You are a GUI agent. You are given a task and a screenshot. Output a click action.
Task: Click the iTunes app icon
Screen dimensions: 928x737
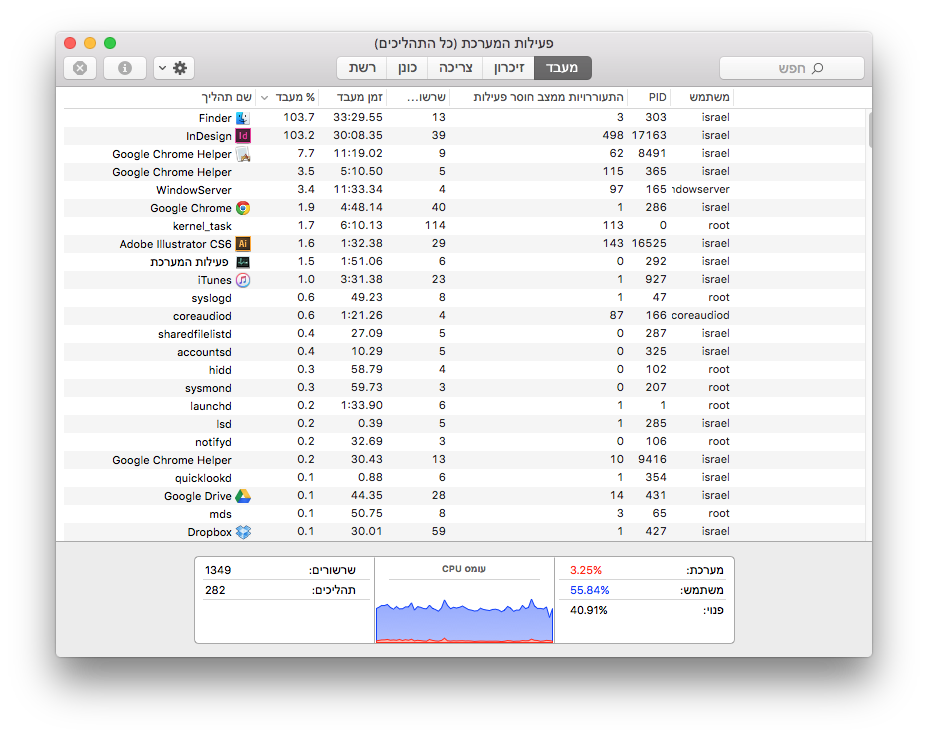243,280
